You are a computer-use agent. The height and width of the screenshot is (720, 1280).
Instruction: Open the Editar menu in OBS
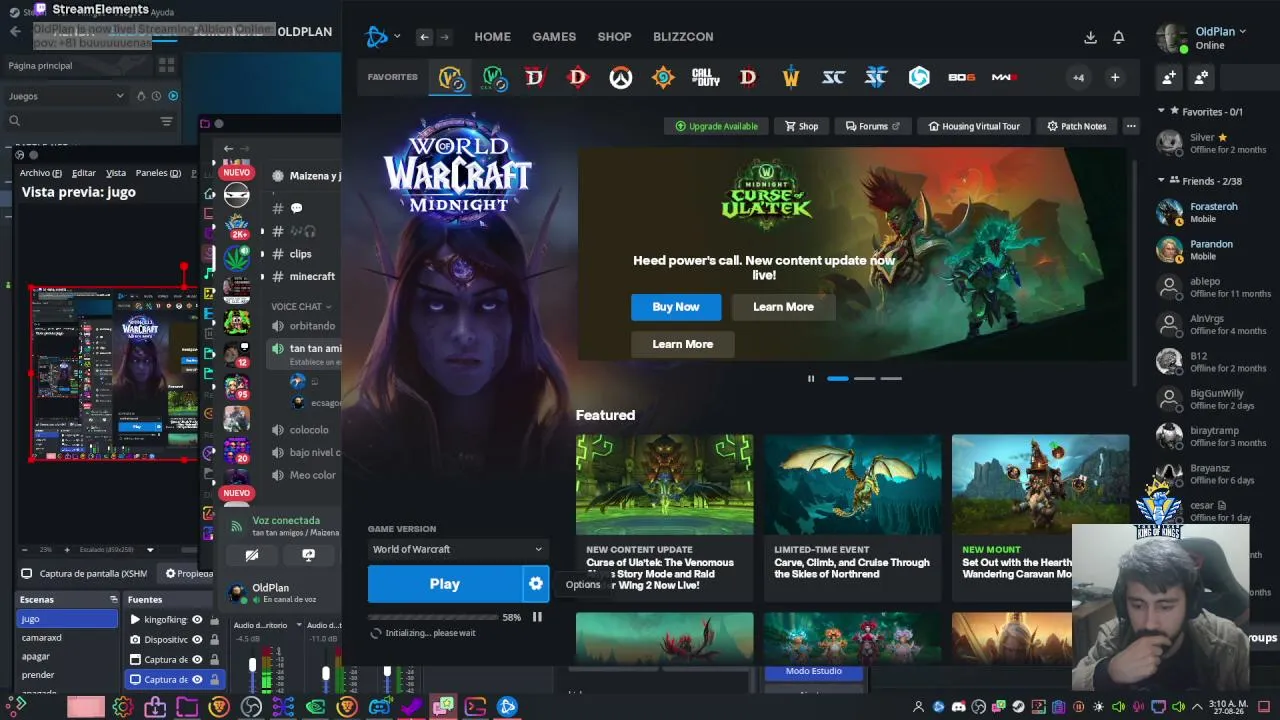coord(84,173)
